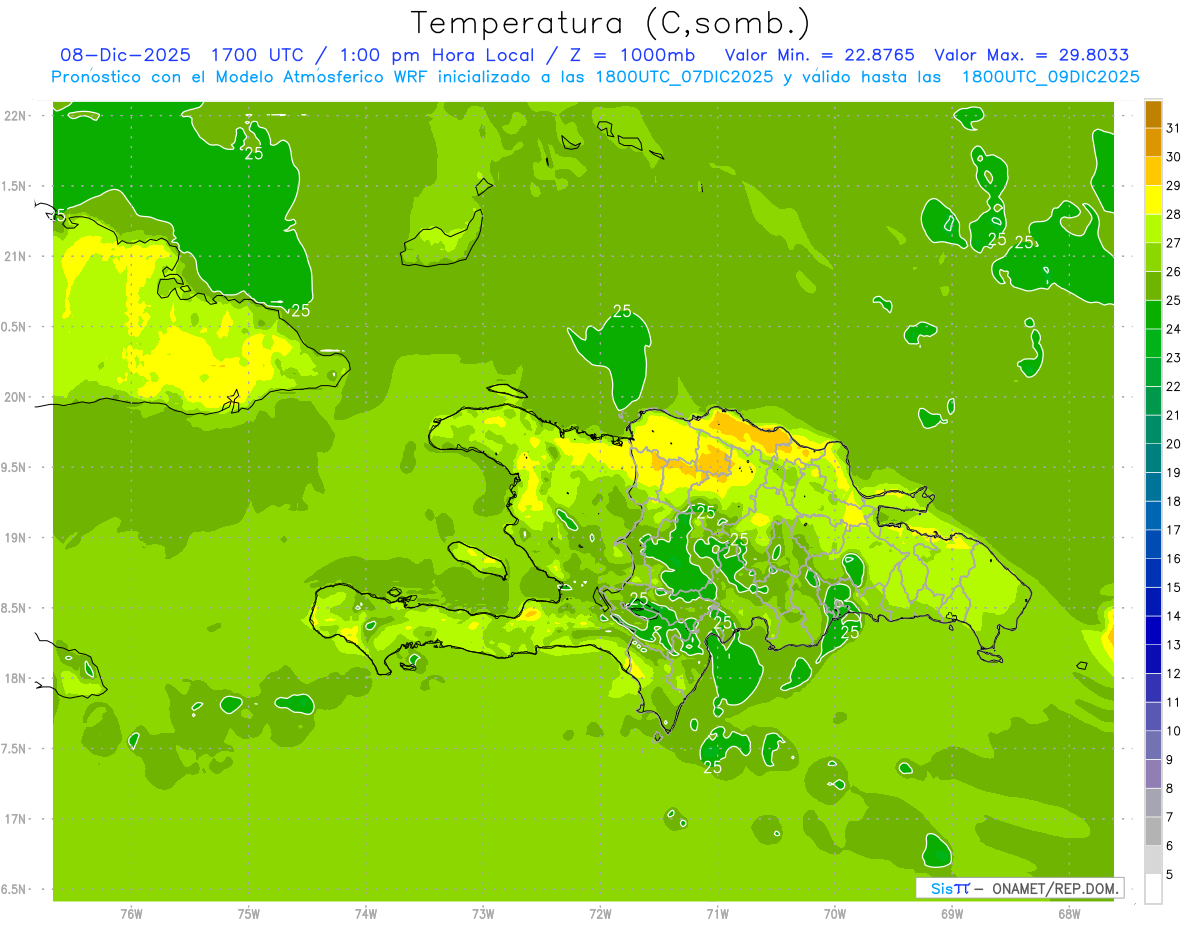Click the 68W longitude axis label
Screen dimensions: 1200x927
click(1068, 914)
